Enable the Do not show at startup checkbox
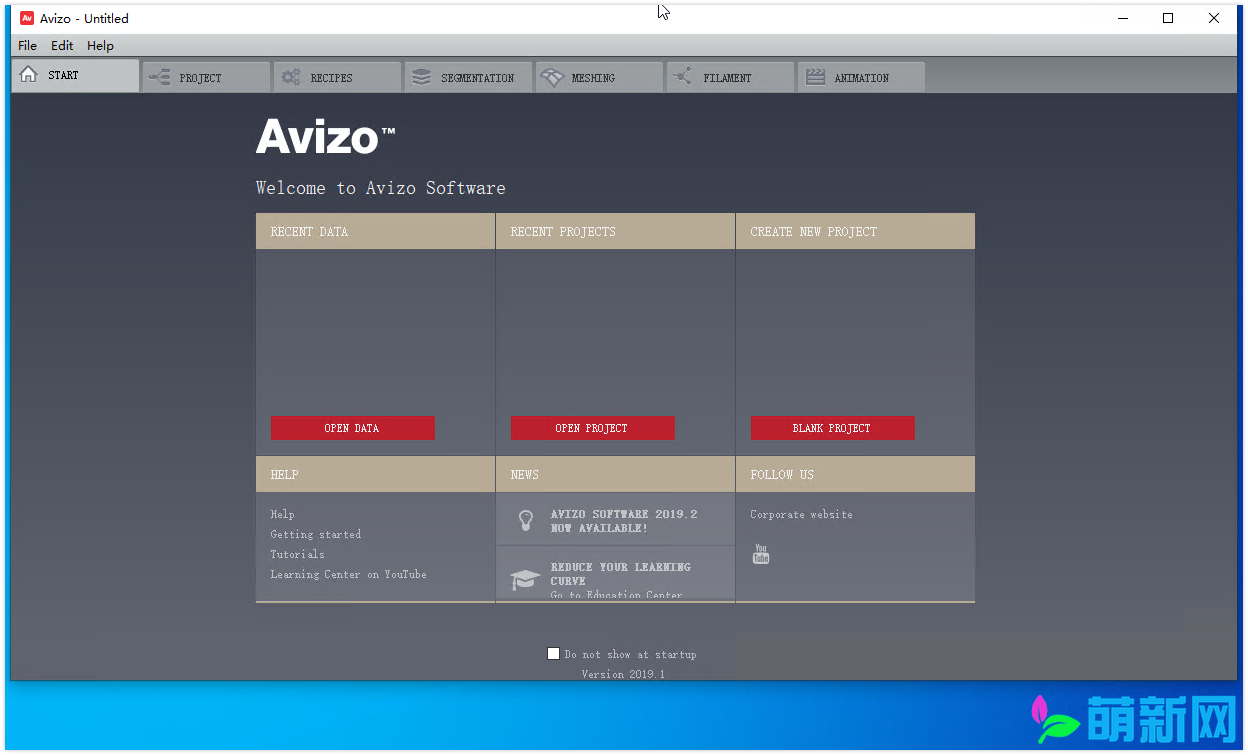1248x755 pixels. 554,654
